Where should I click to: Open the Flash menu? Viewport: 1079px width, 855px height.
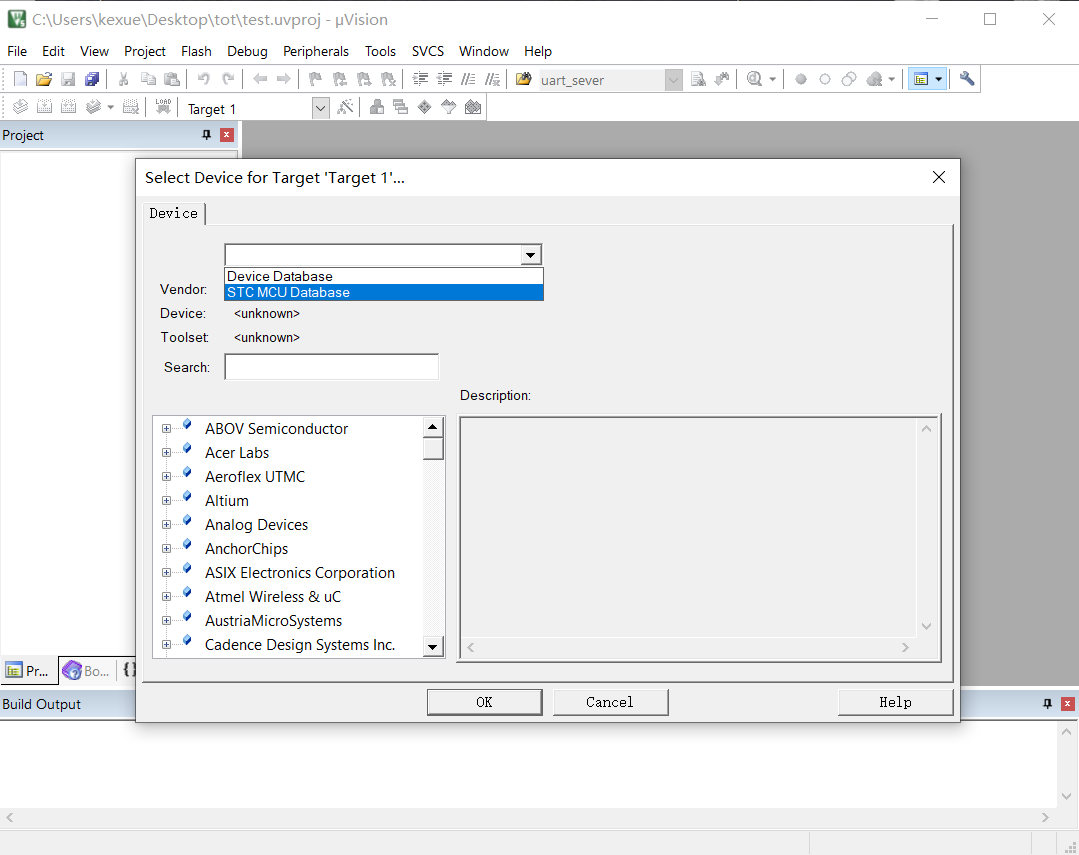tap(196, 51)
